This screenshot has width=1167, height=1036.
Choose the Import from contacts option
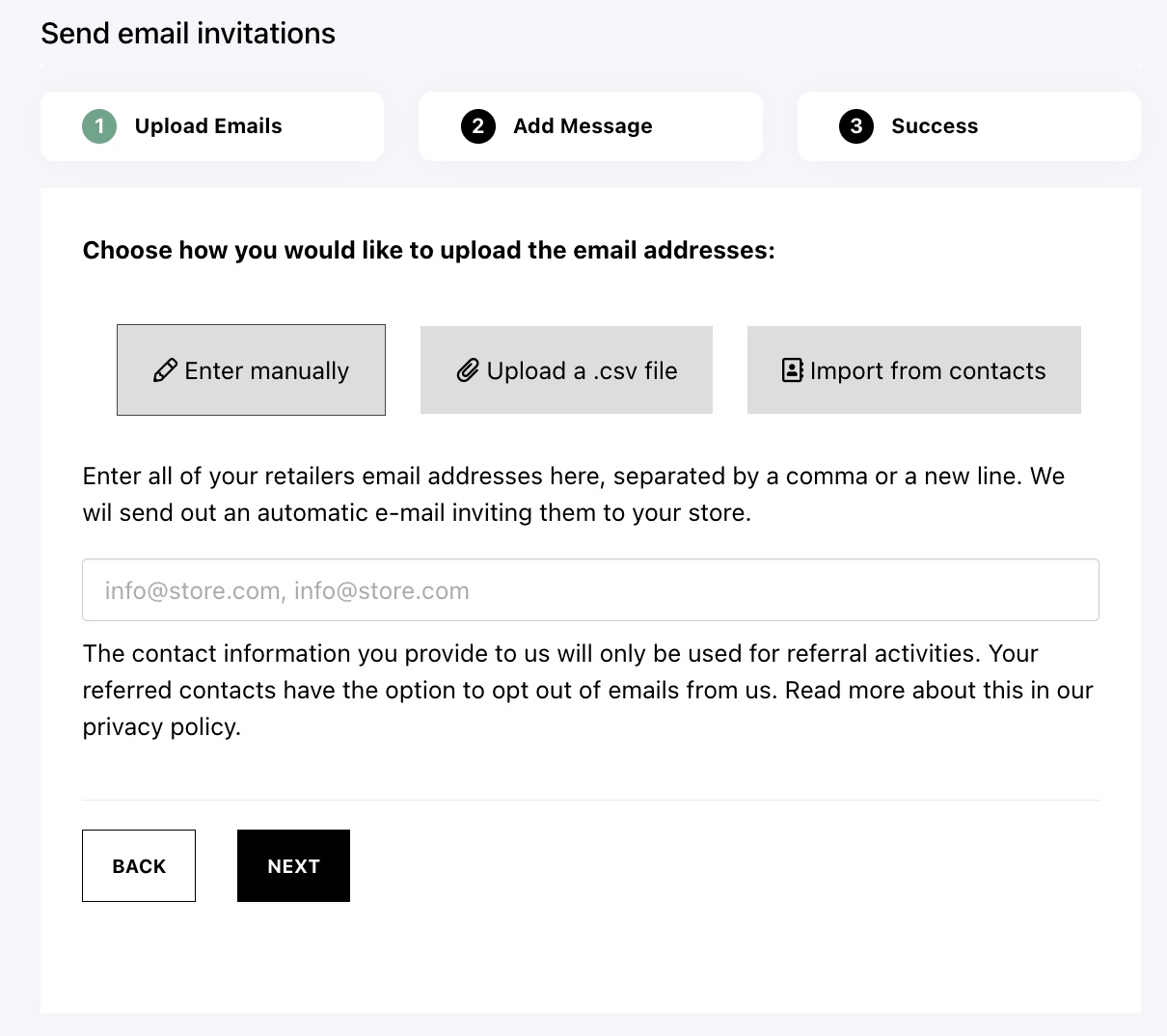(x=914, y=370)
